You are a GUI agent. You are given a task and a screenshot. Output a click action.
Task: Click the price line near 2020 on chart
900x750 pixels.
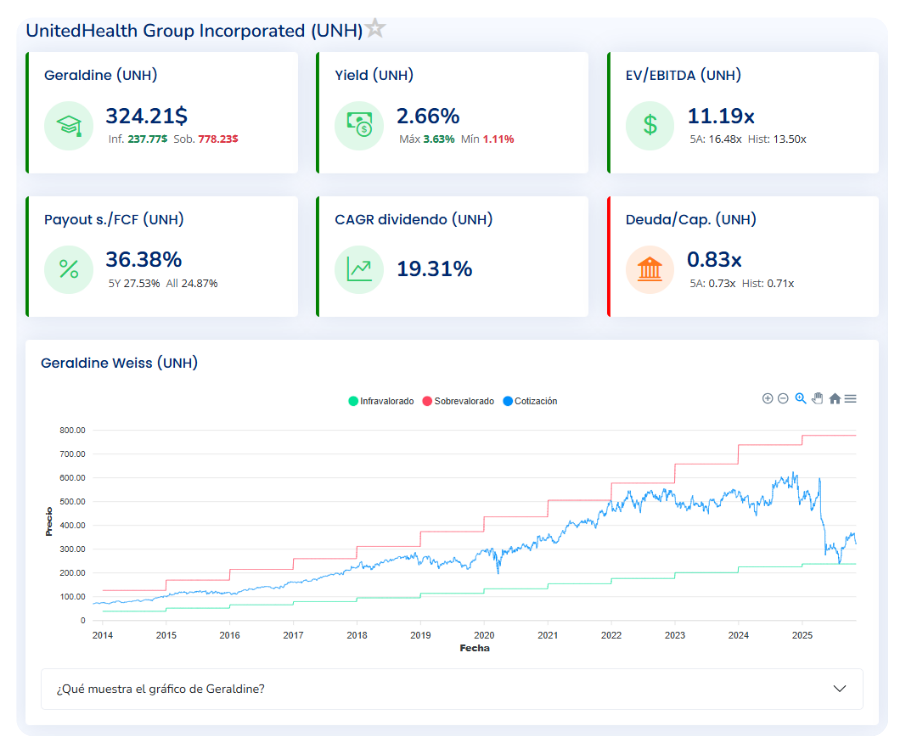pos(484,553)
